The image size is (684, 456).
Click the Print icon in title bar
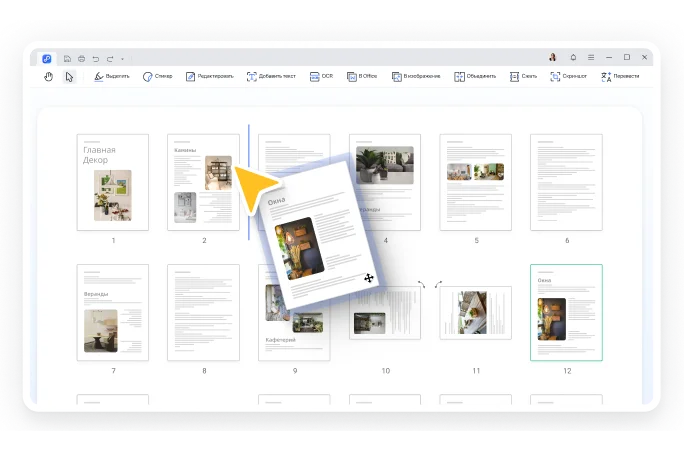[x=82, y=58]
